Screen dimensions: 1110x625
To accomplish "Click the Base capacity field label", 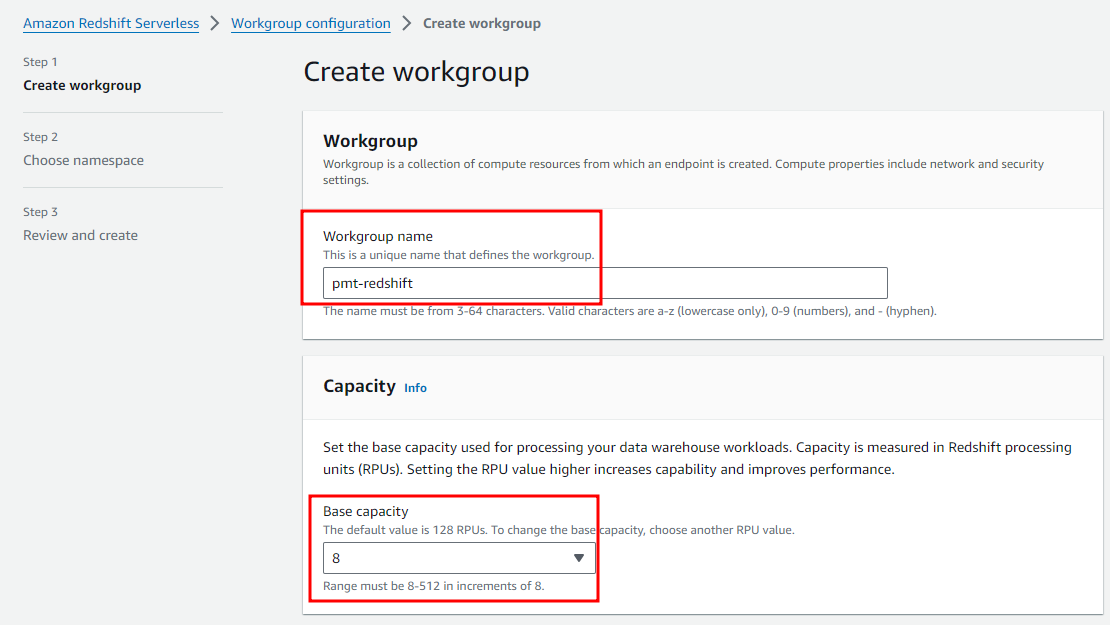I will pyautogui.click(x=366, y=511).
